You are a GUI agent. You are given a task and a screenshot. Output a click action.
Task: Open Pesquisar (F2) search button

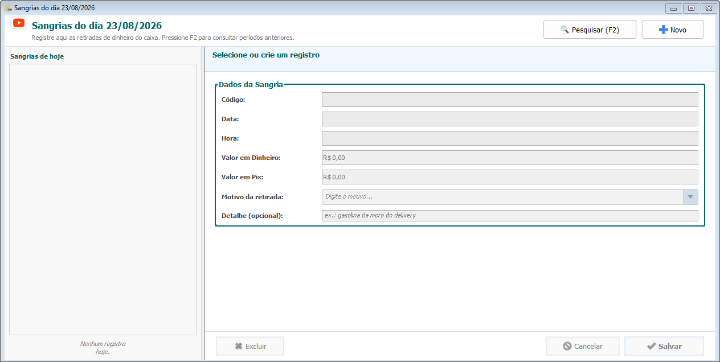coord(590,29)
